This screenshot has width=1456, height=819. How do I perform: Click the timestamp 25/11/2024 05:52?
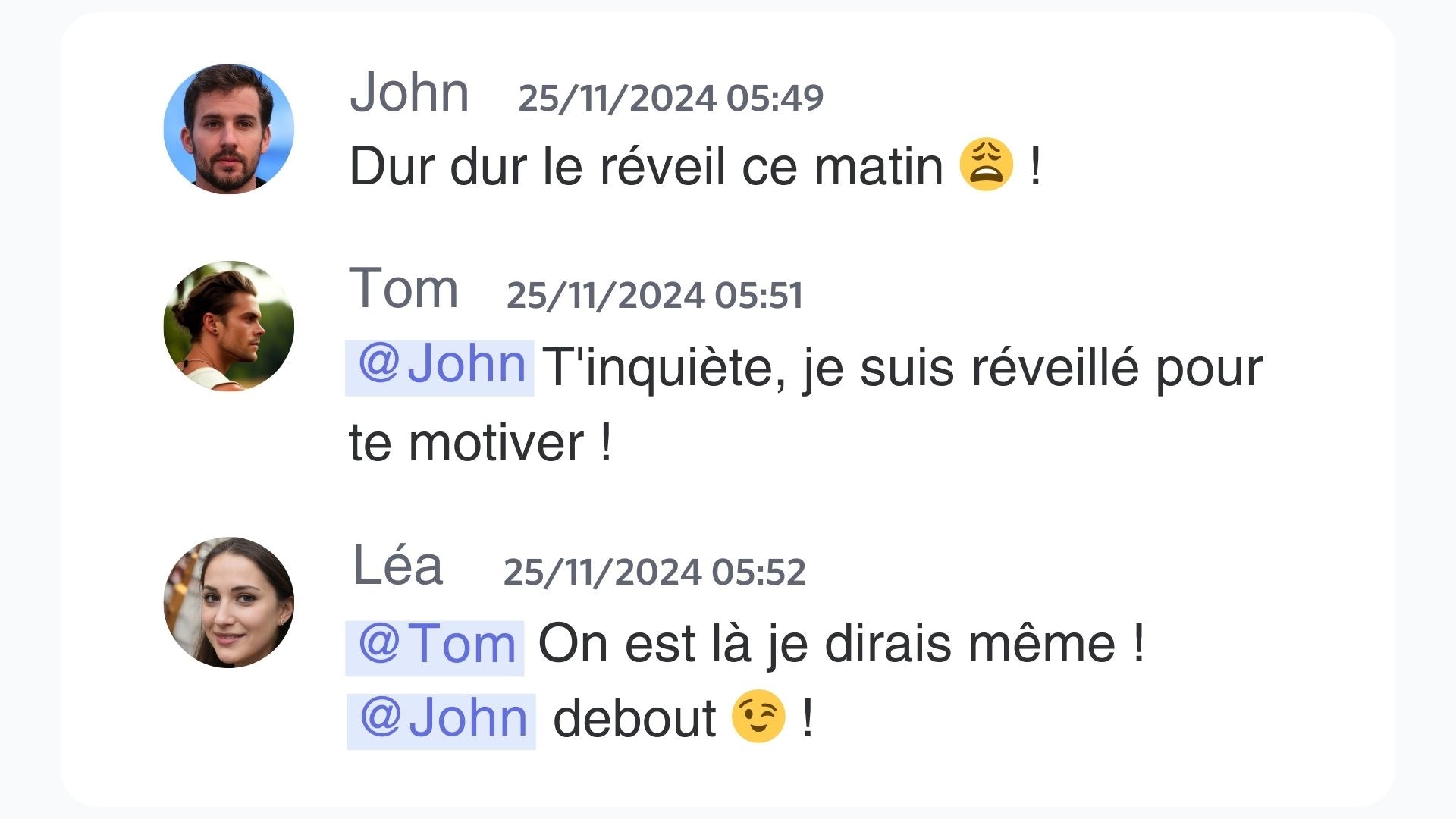pyautogui.click(x=654, y=572)
